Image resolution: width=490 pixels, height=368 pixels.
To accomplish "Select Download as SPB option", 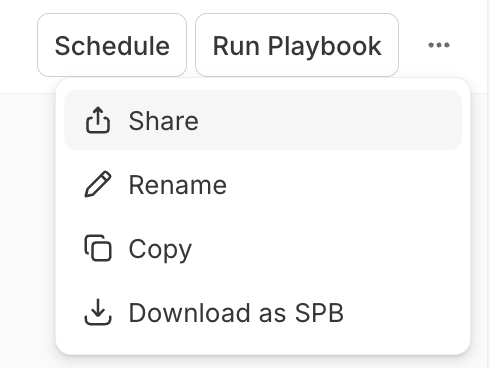I will click(263, 313).
